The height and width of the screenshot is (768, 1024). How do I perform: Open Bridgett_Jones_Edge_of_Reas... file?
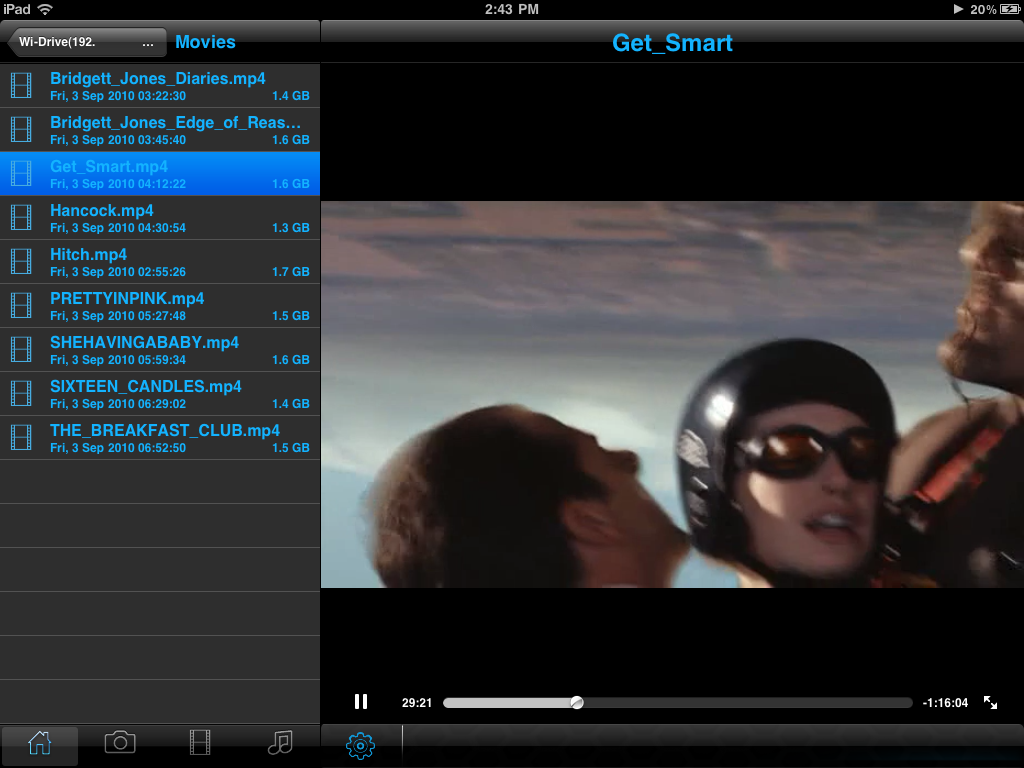point(160,130)
